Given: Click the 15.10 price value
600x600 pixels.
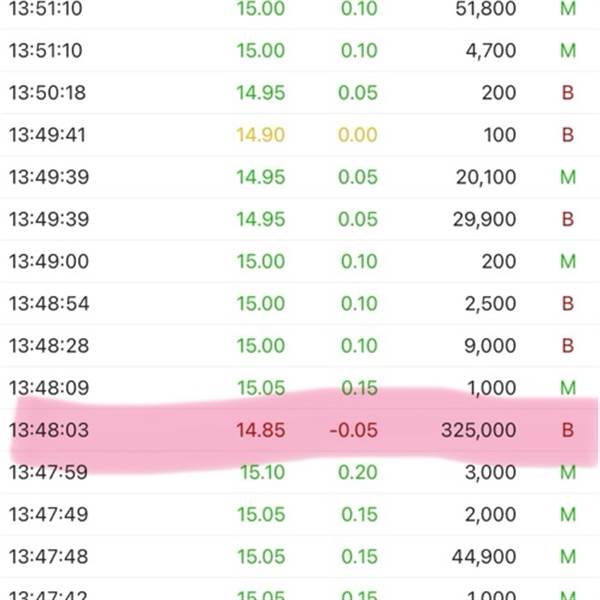Looking at the screenshot, I should tap(261, 472).
